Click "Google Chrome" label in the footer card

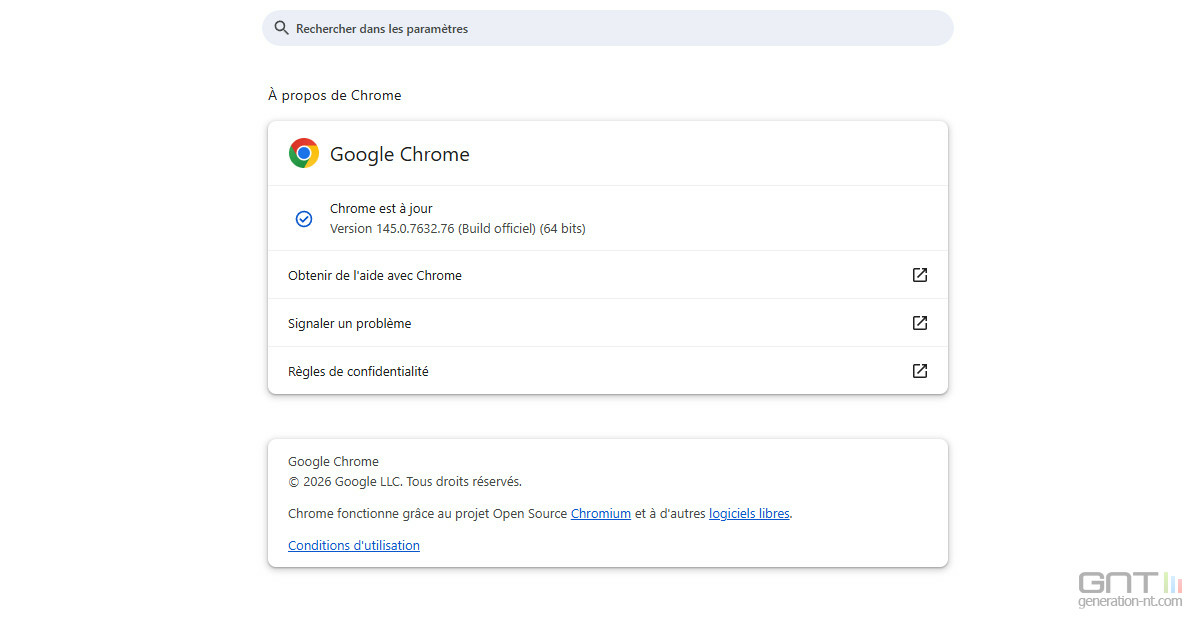pos(333,461)
